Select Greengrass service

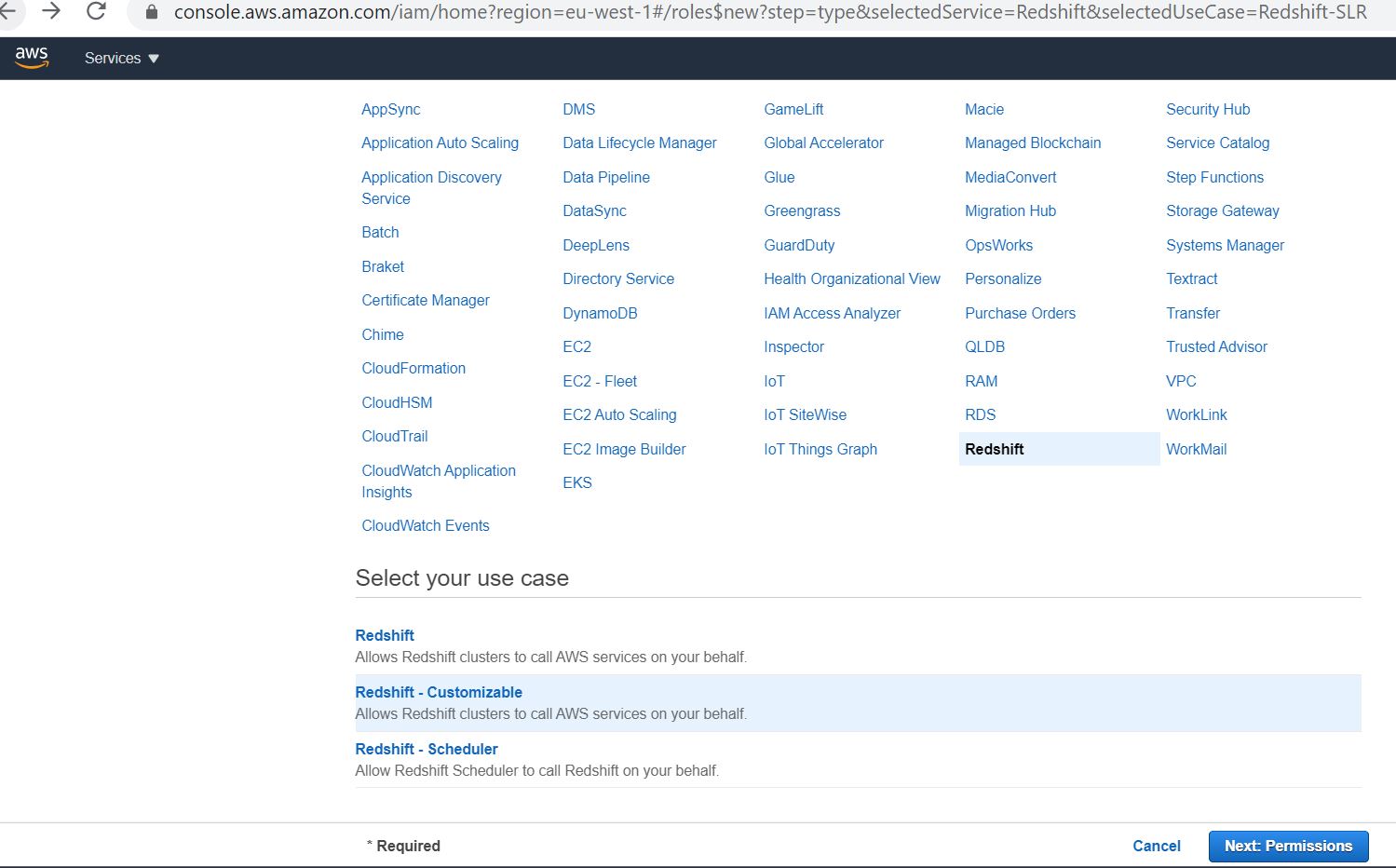[x=802, y=210]
